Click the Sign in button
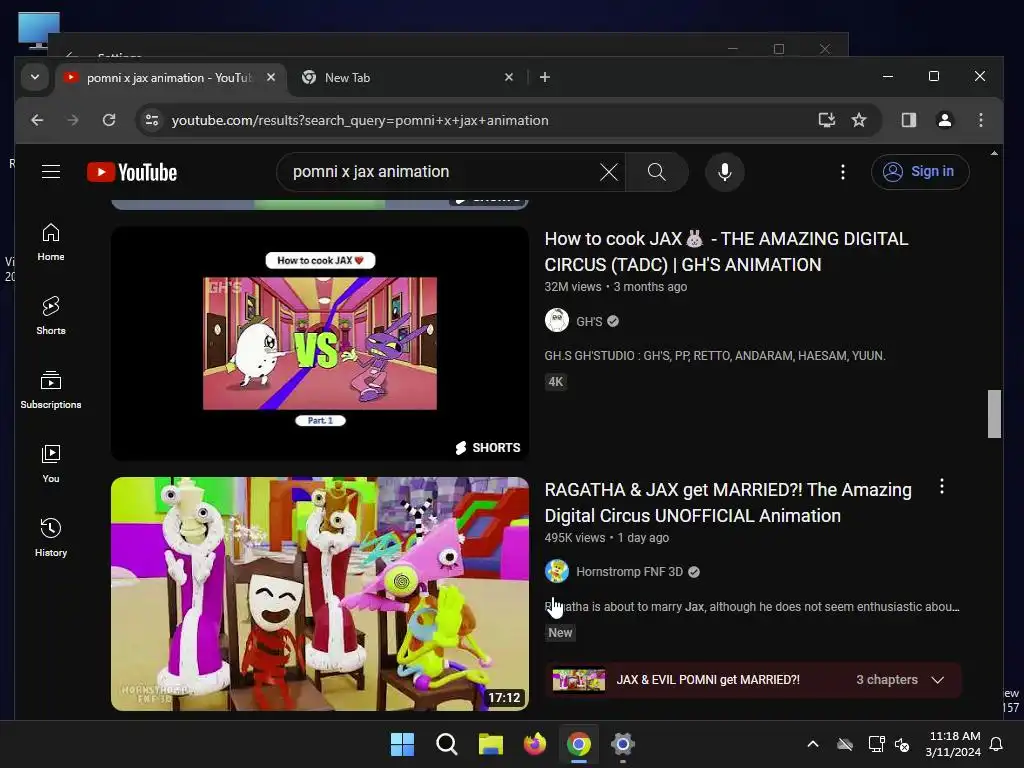This screenshot has height=768, width=1024. click(920, 172)
